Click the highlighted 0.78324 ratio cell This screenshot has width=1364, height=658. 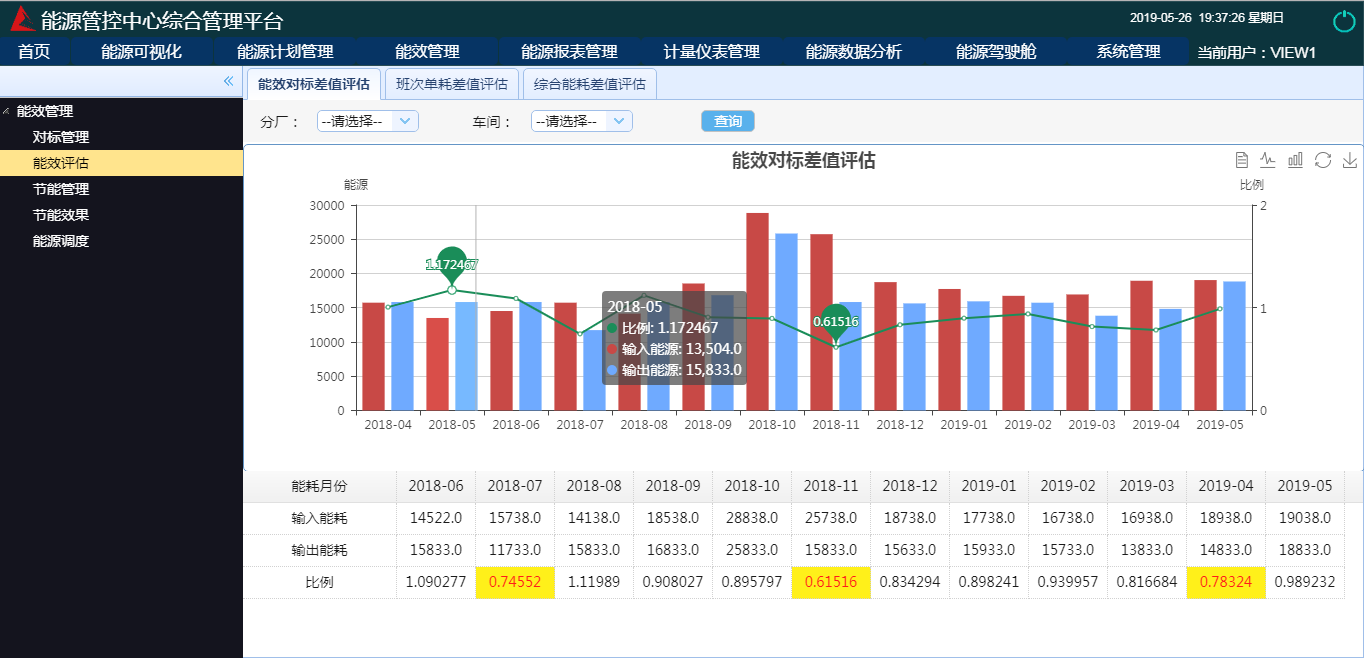[x=1226, y=582]
